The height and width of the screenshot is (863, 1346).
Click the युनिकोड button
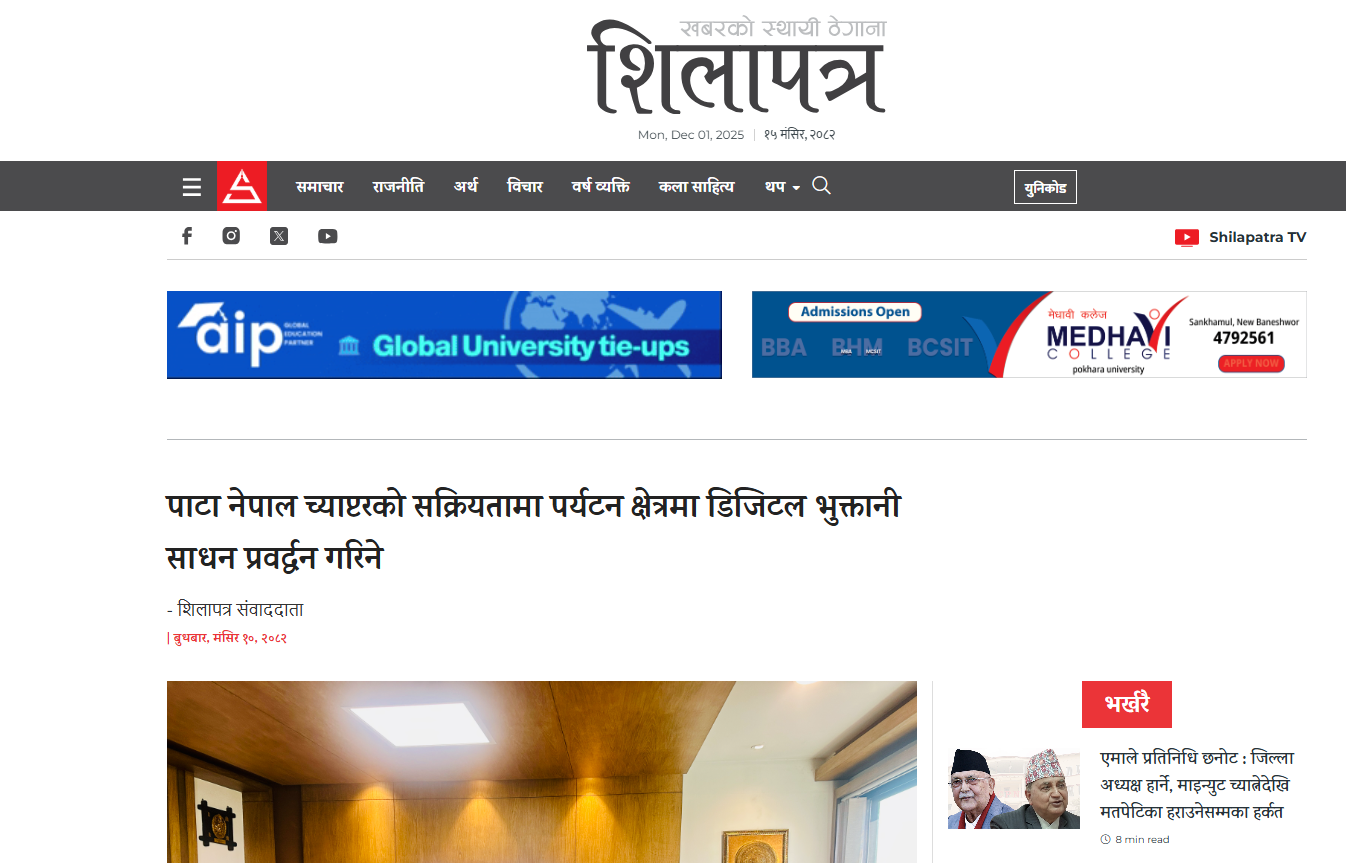[1045, 187]
